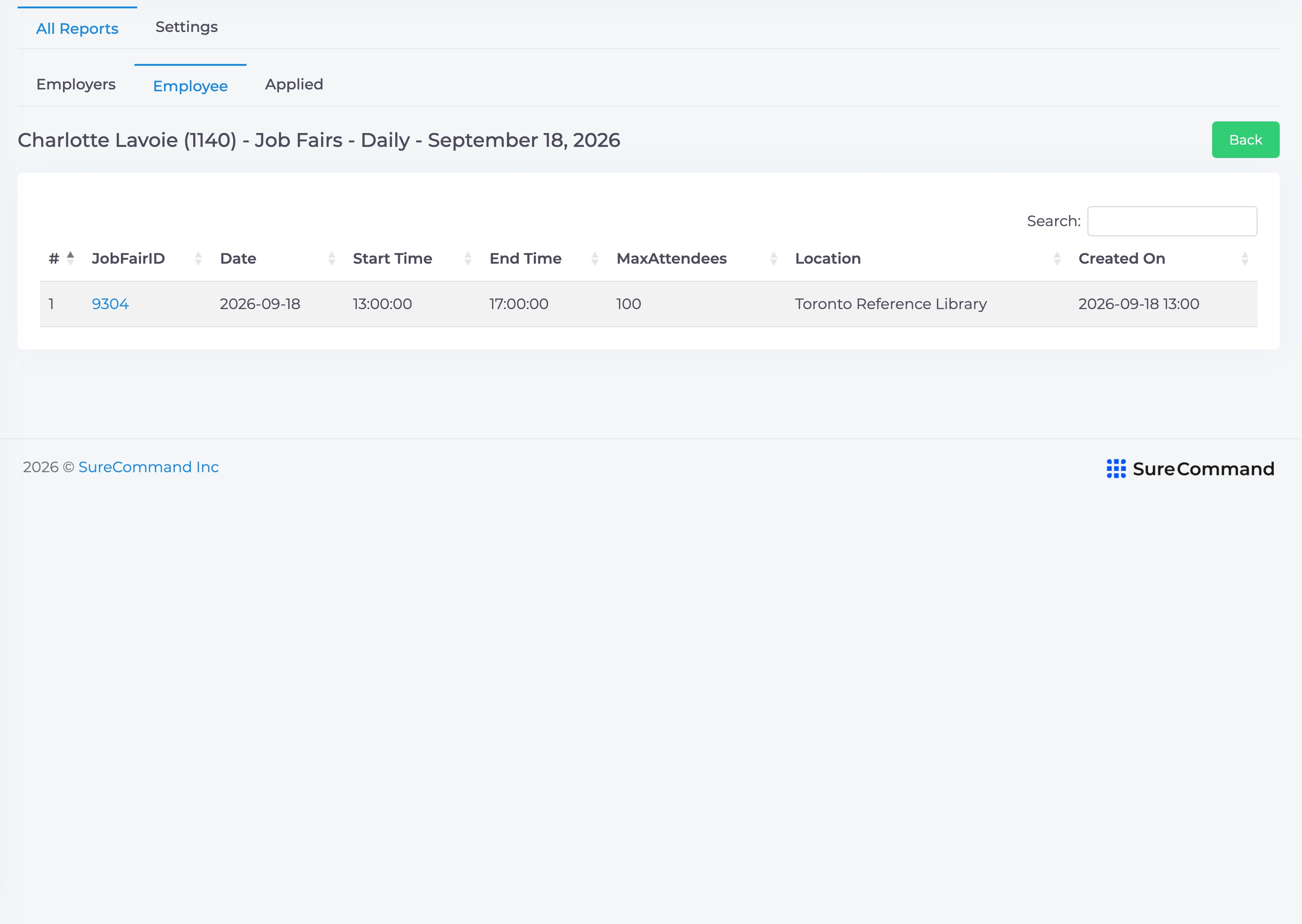Sort by End Time column arrows
The width and height of the screenshot is (1302, 924).
coord(595,258)
